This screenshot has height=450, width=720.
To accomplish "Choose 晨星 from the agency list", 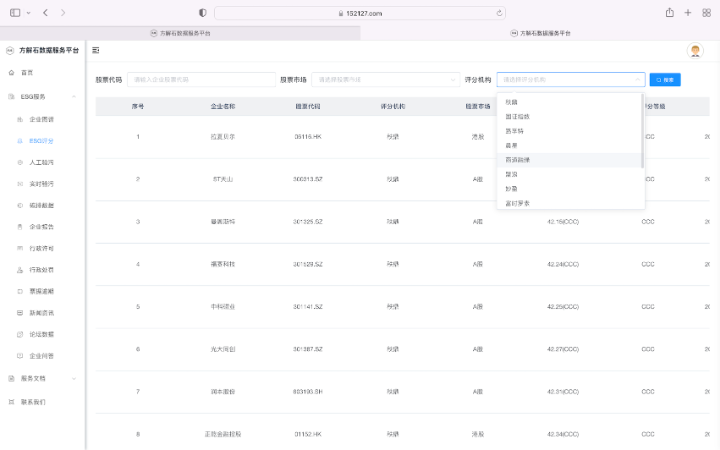I will click(569, 146).
